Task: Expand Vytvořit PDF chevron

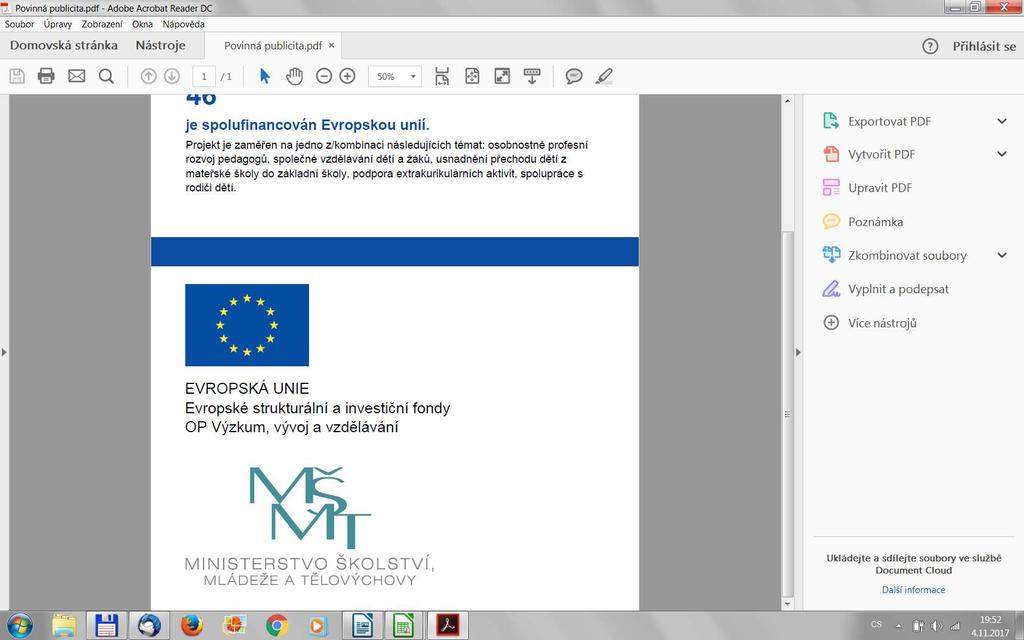Action: (1002, 155)
